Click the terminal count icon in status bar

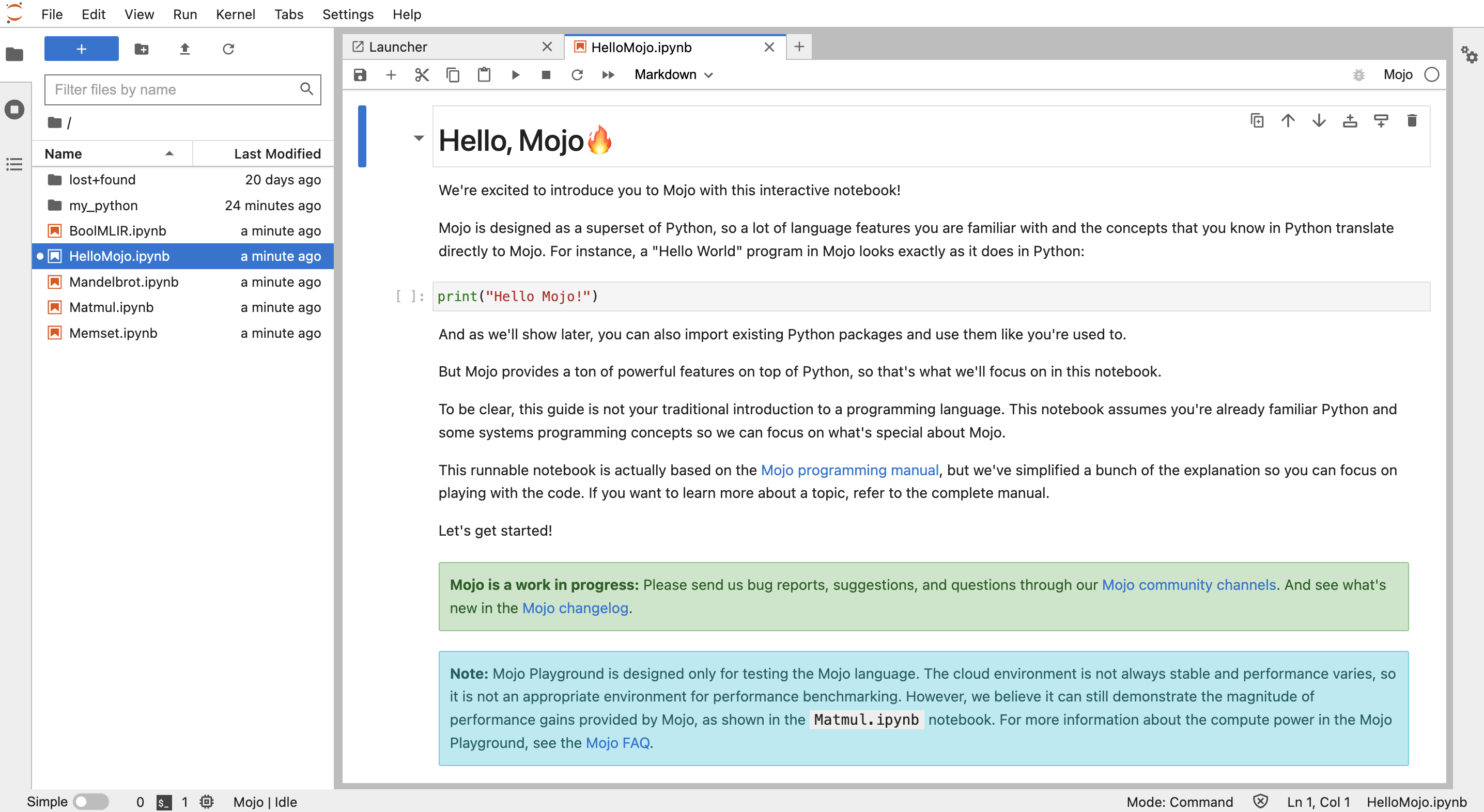(x=164, y=802)
